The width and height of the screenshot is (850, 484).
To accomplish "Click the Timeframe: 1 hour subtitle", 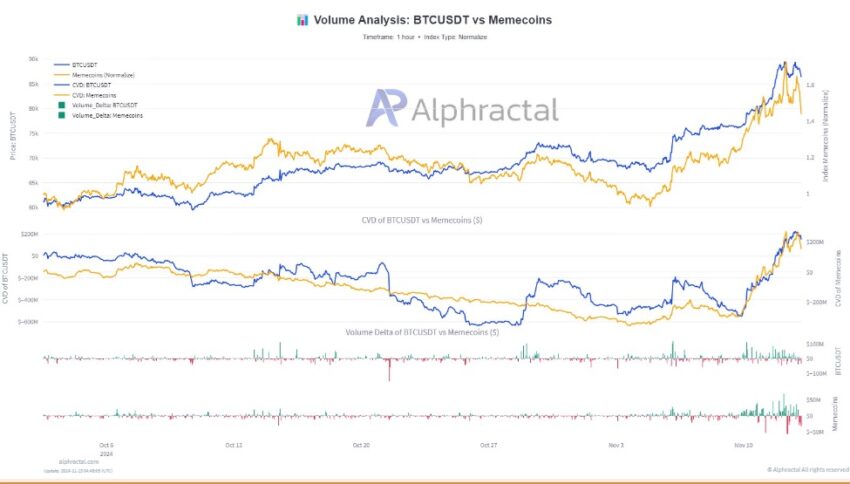I will (x=389, y=37).
